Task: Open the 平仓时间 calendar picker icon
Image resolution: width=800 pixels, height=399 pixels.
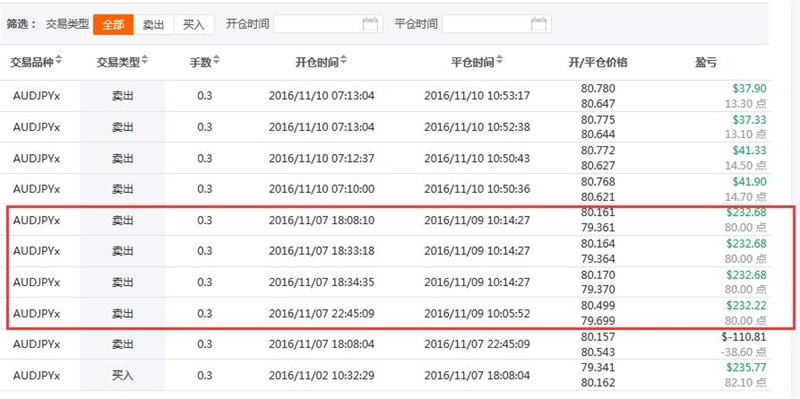Action: coord(539,24)
